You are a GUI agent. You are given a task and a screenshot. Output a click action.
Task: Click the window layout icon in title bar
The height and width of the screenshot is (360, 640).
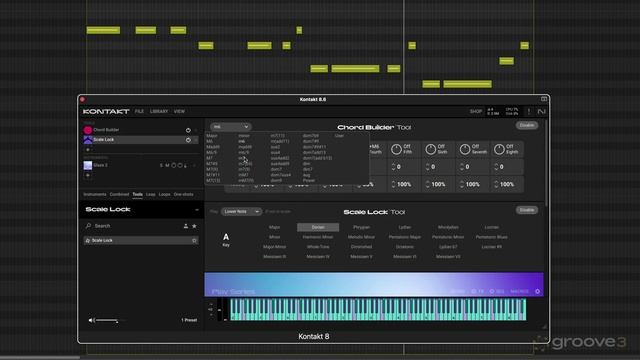[x=544, y=99]
